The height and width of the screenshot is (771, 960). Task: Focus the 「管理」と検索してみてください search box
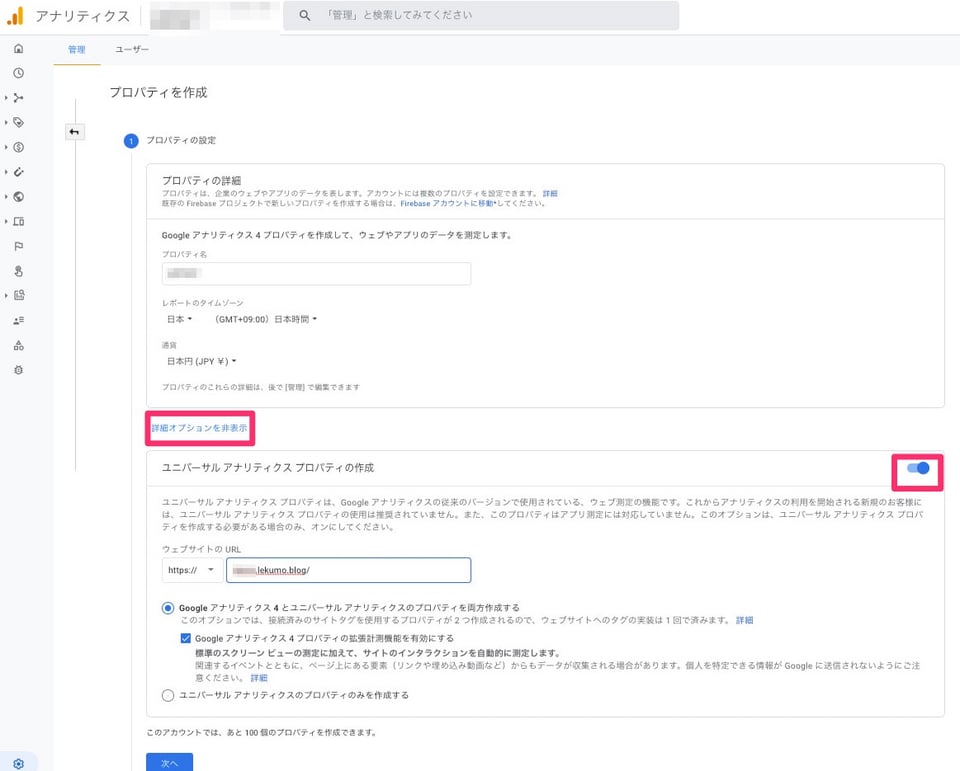(x=481, y=15)
